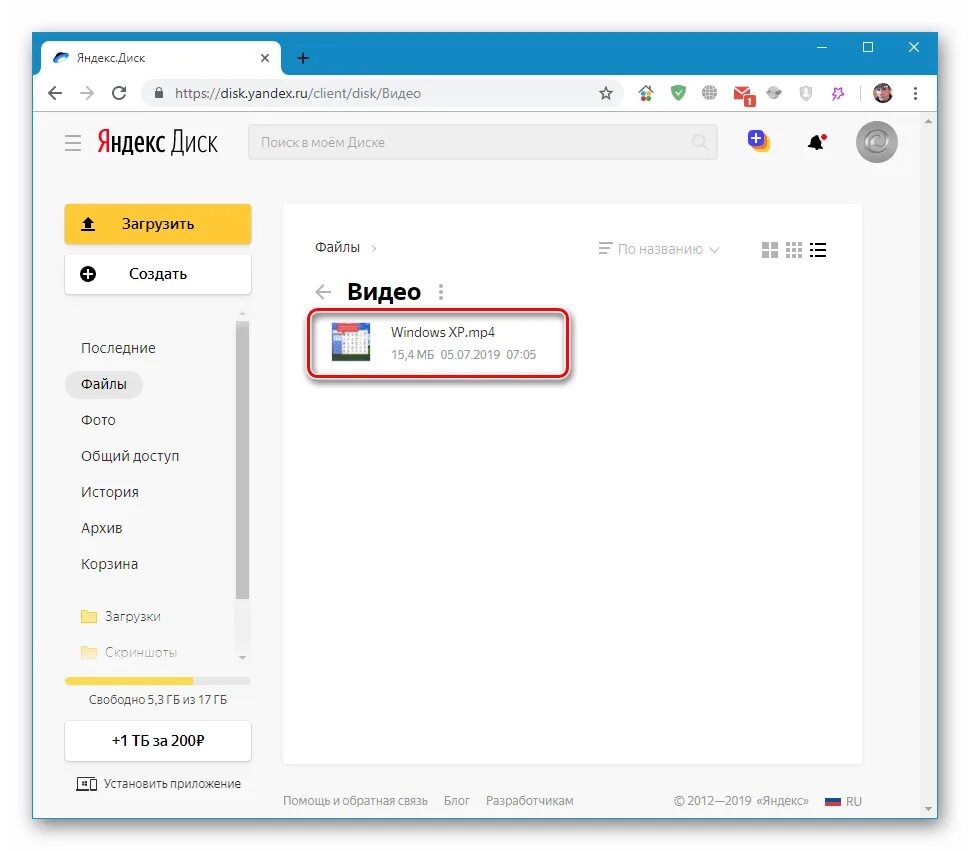The height and width of the screenshot is (851, 970).
Task: Click the search field Поиск в моём Диске
Action: click(x=483, y=142)
